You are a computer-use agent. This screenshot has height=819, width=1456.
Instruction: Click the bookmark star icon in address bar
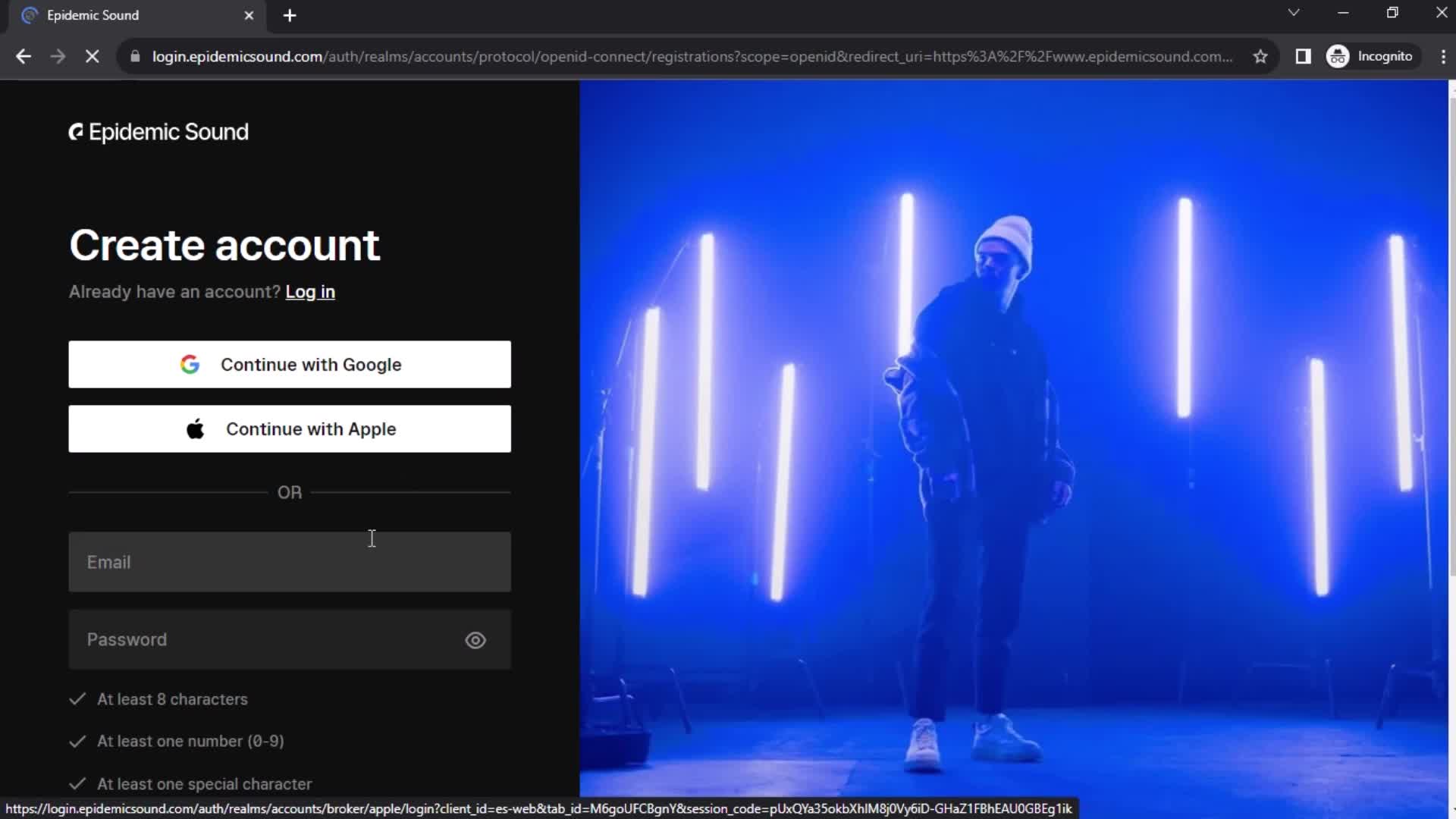[1262, 56]
